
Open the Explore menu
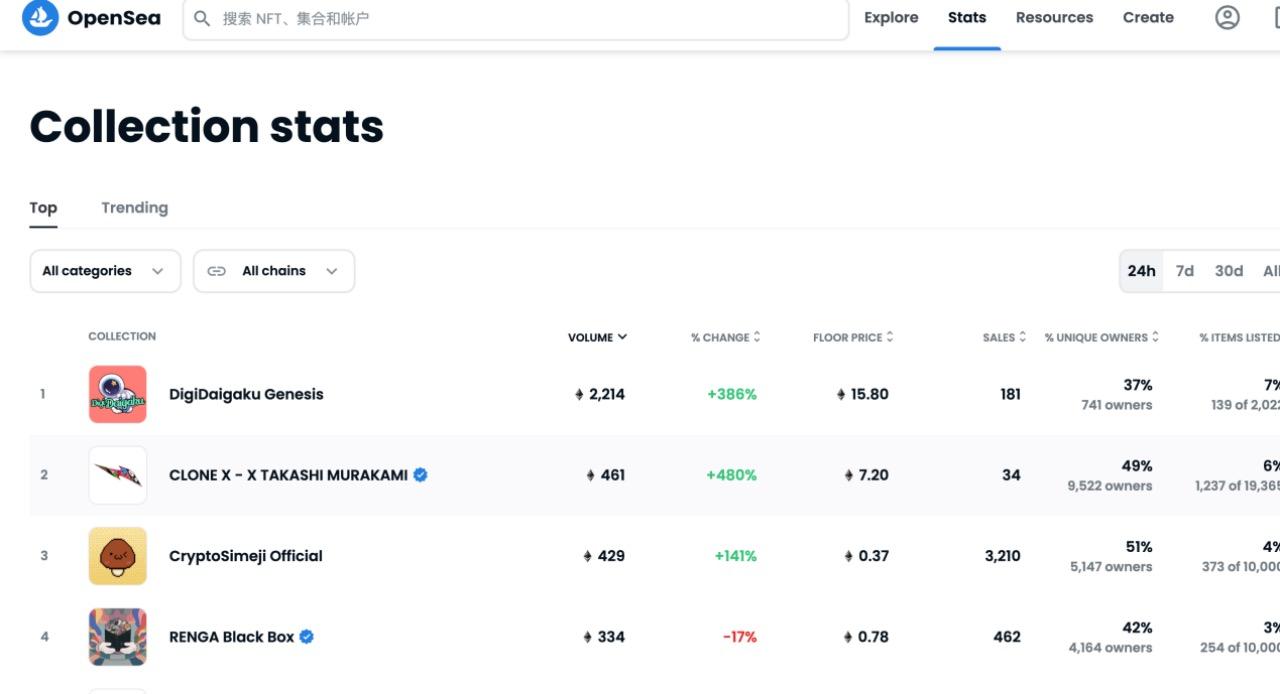pos(891,17)
